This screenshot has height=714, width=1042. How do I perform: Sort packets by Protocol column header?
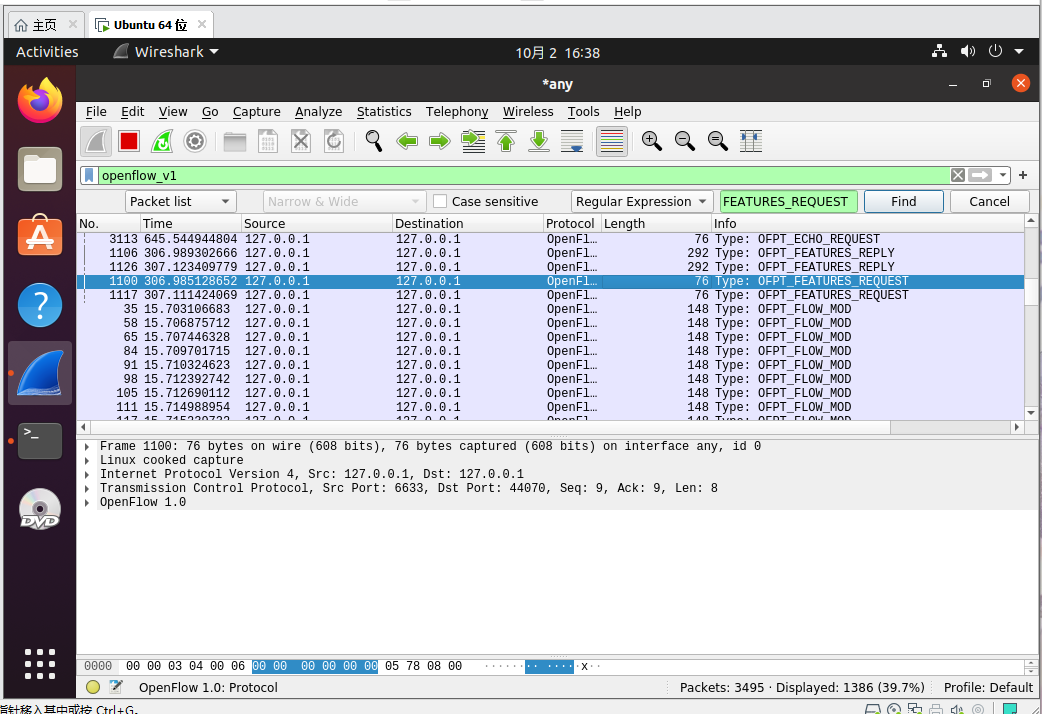click(572, 223)
